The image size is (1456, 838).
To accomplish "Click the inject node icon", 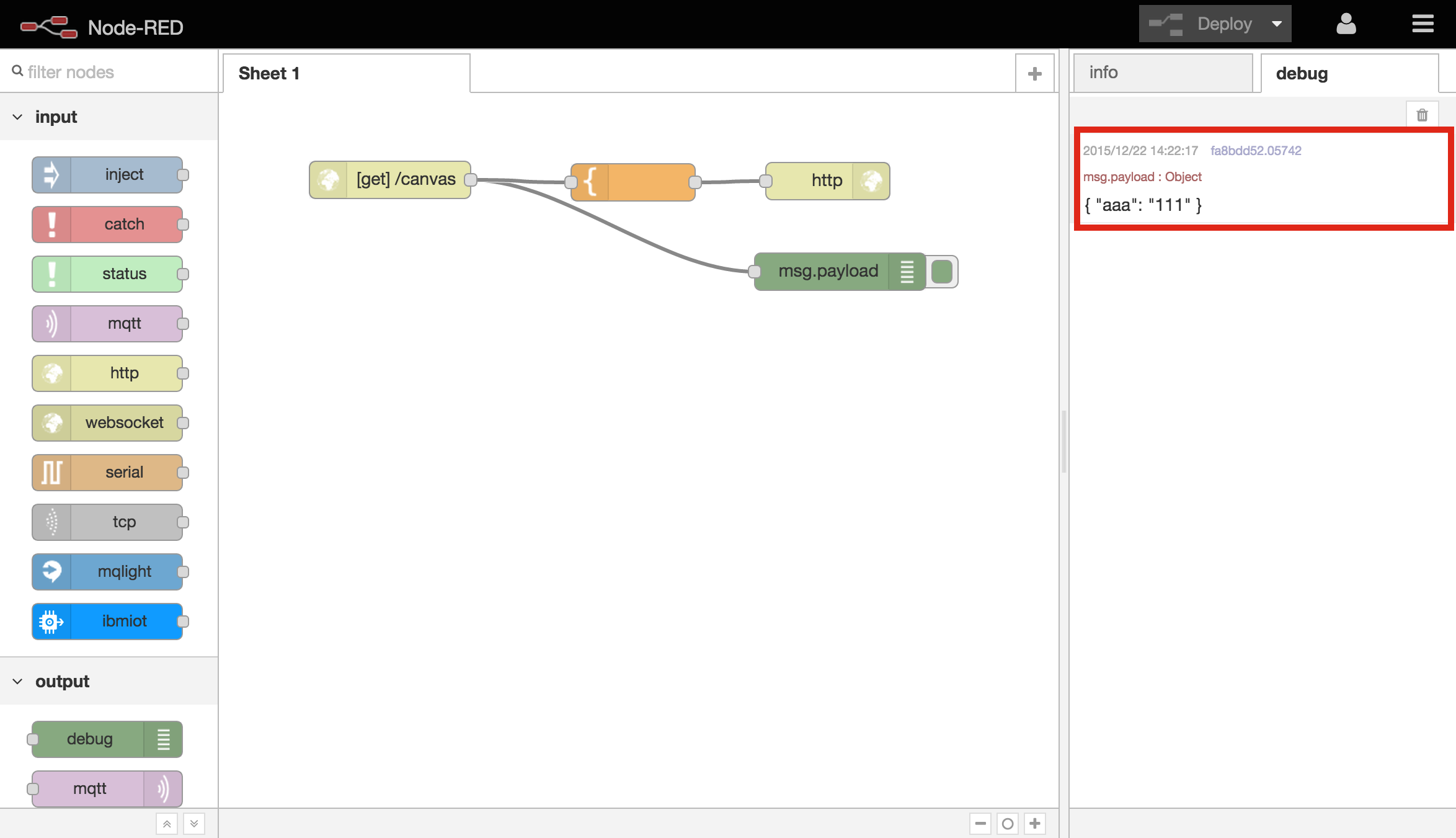I will point(53,174).
